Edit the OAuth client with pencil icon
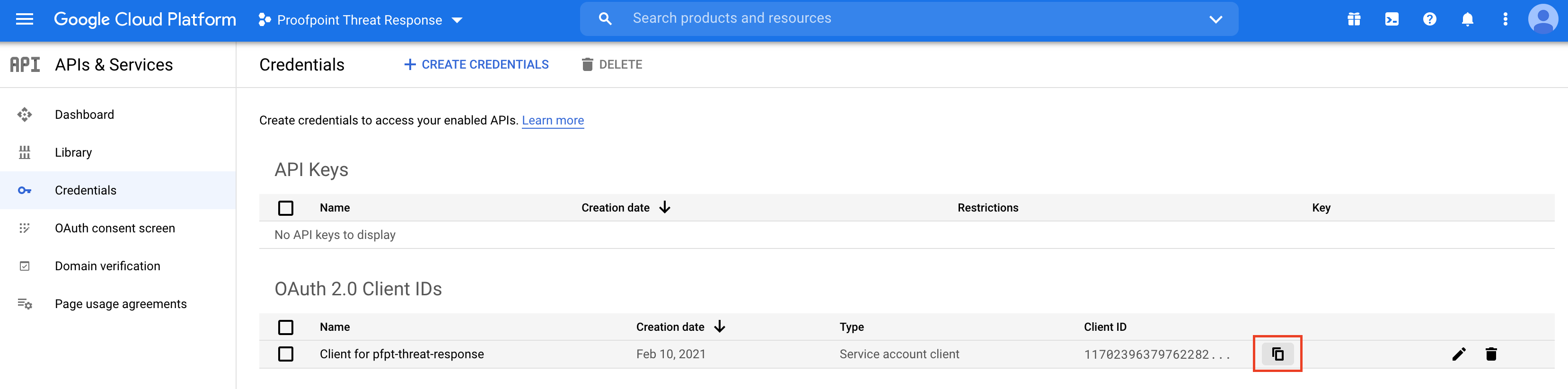1568x389 pixels. coord(1458,354)
